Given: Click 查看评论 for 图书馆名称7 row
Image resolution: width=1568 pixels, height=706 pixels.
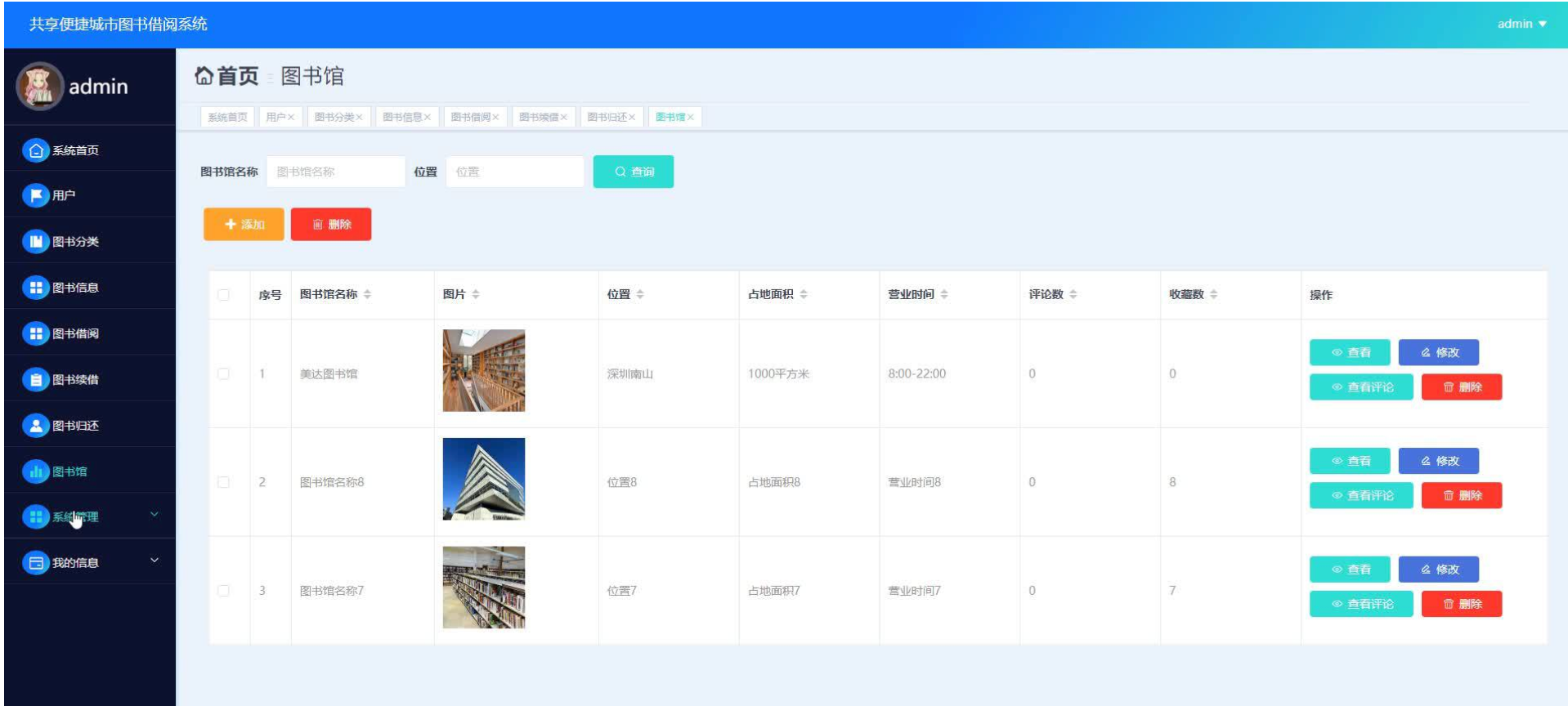Looking at the screenshot, I should (1361, 604).
